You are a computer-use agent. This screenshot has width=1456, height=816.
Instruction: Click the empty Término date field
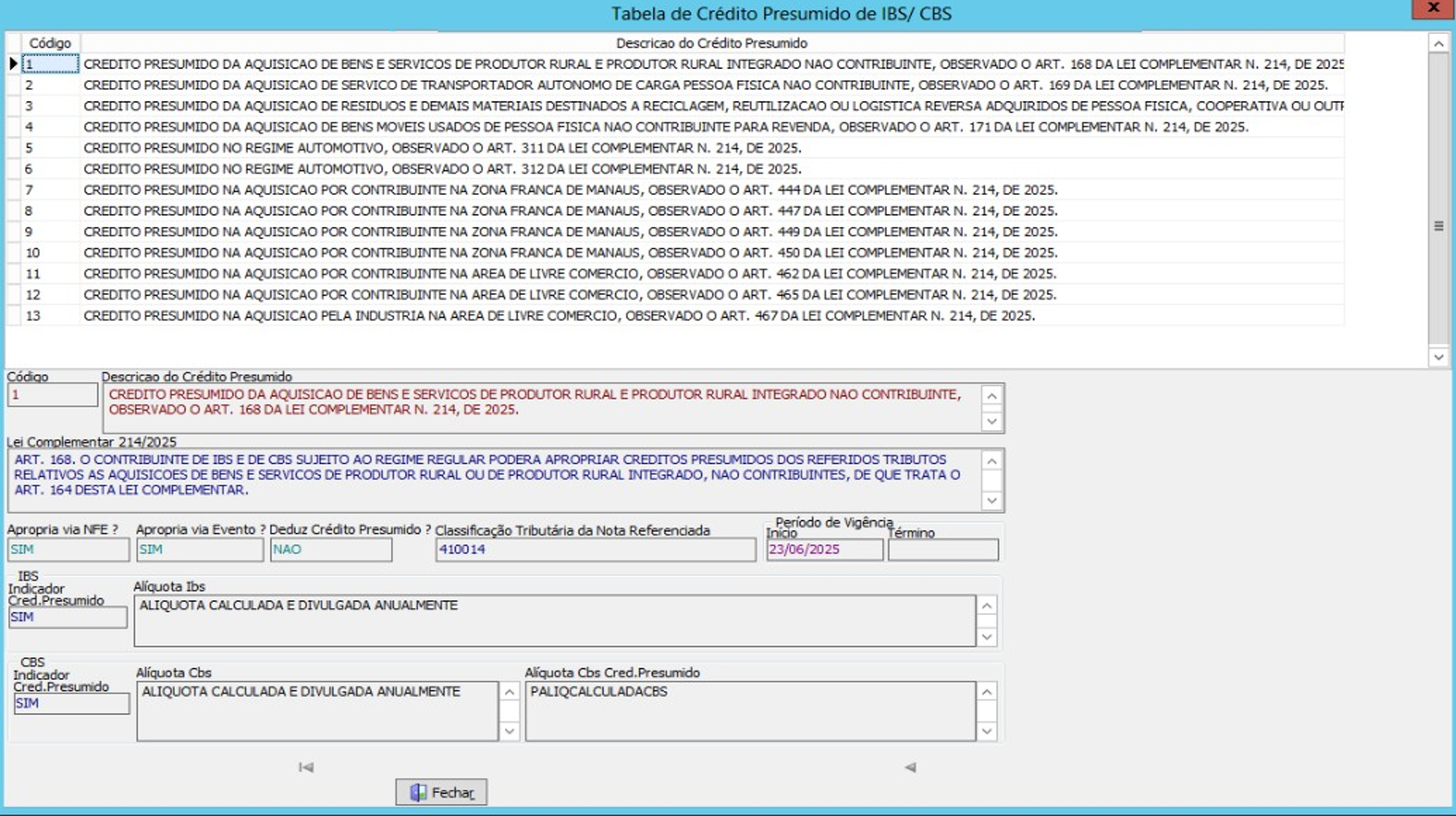(943, 550)
